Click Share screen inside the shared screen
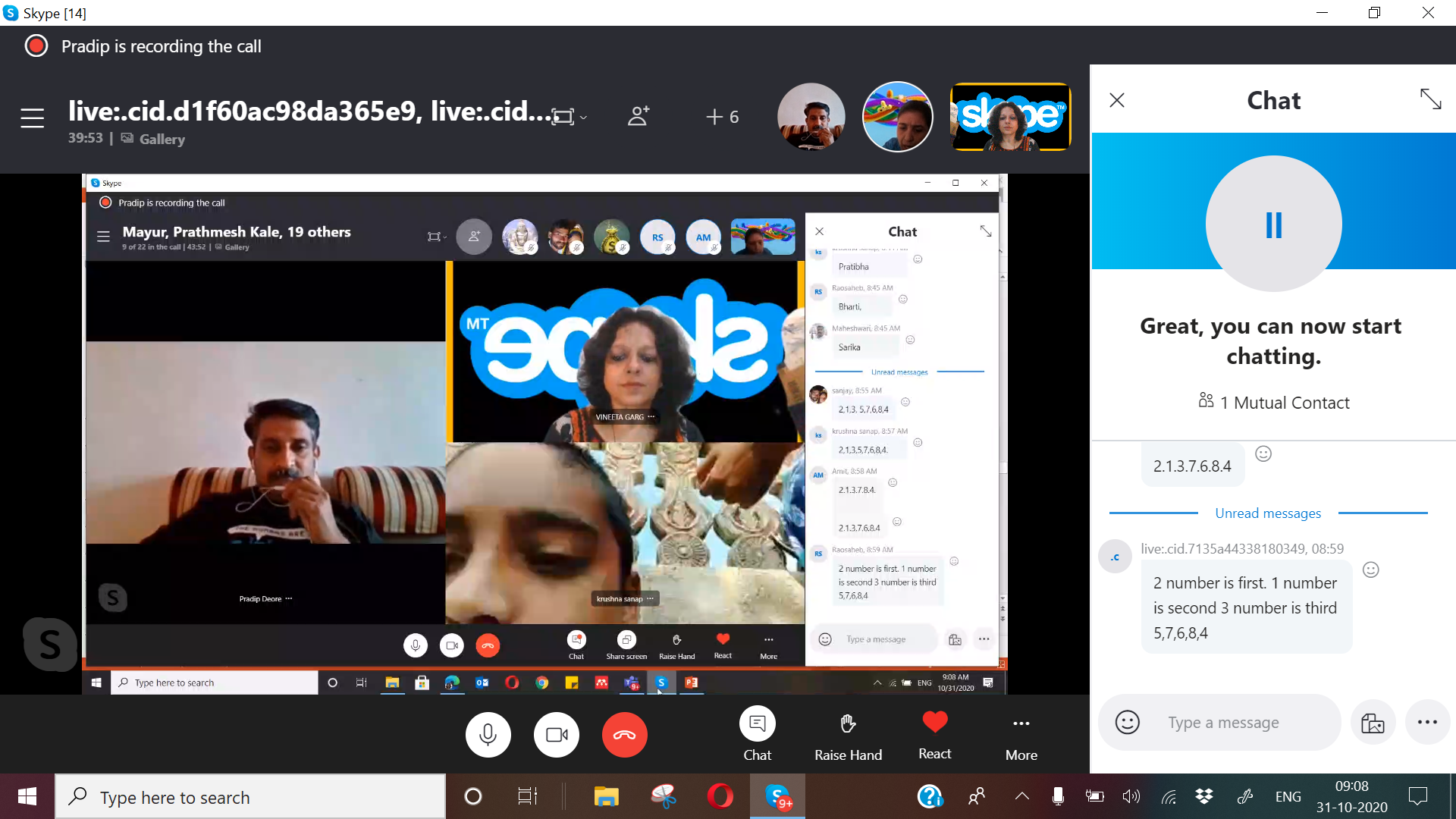Screen dimensions: 1456x819 pos(626,645)
